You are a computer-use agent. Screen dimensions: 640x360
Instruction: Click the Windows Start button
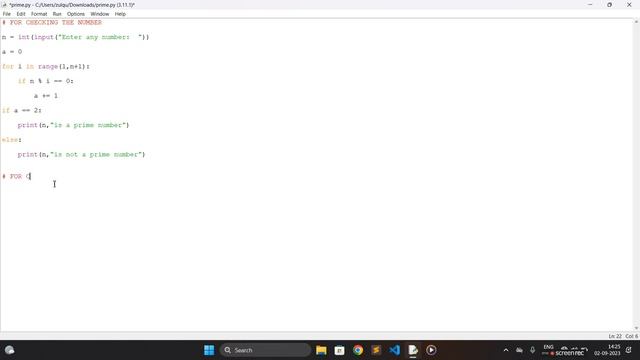point(209,350)
